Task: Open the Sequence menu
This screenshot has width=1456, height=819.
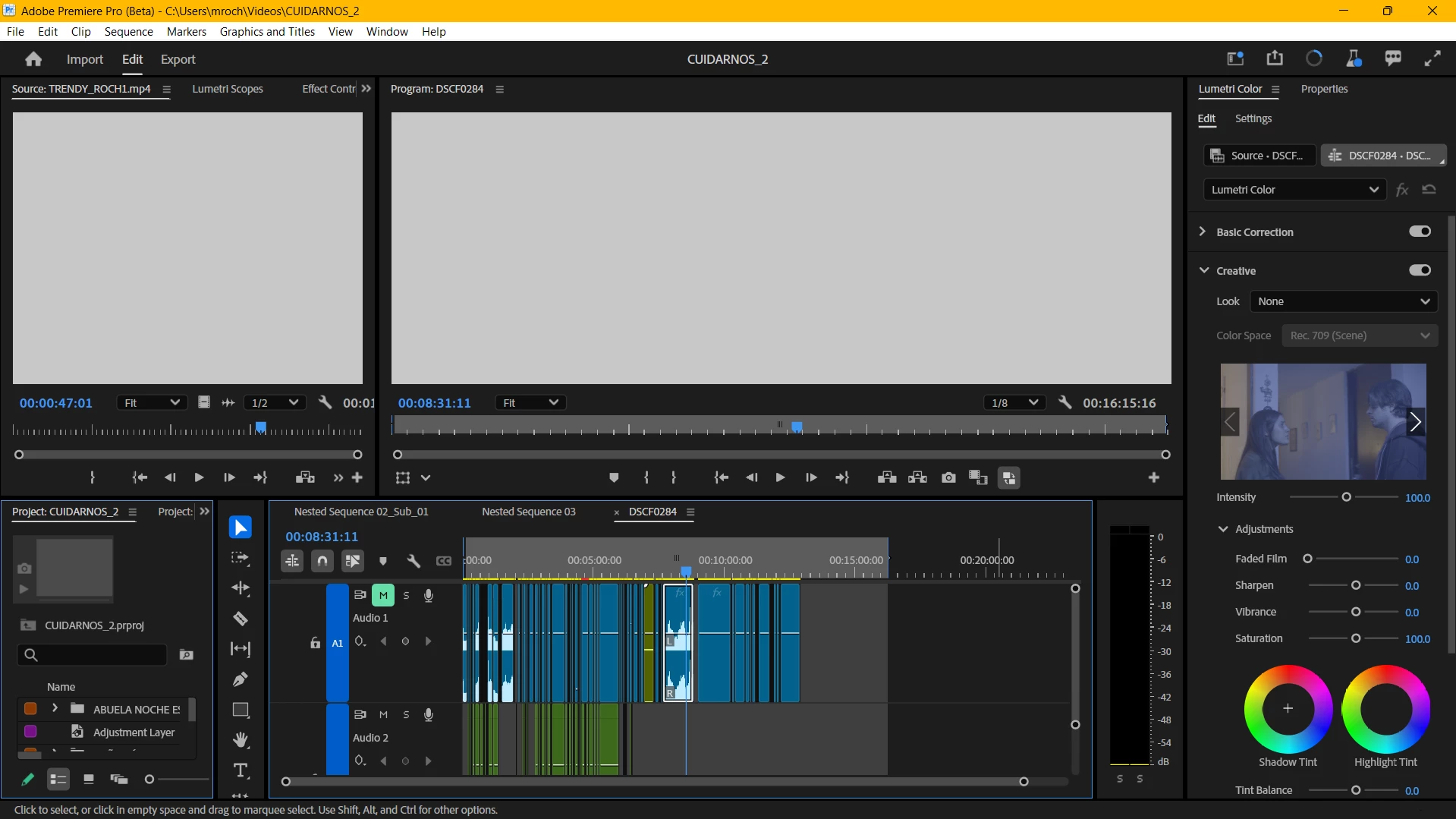Action: pos(129,32)
